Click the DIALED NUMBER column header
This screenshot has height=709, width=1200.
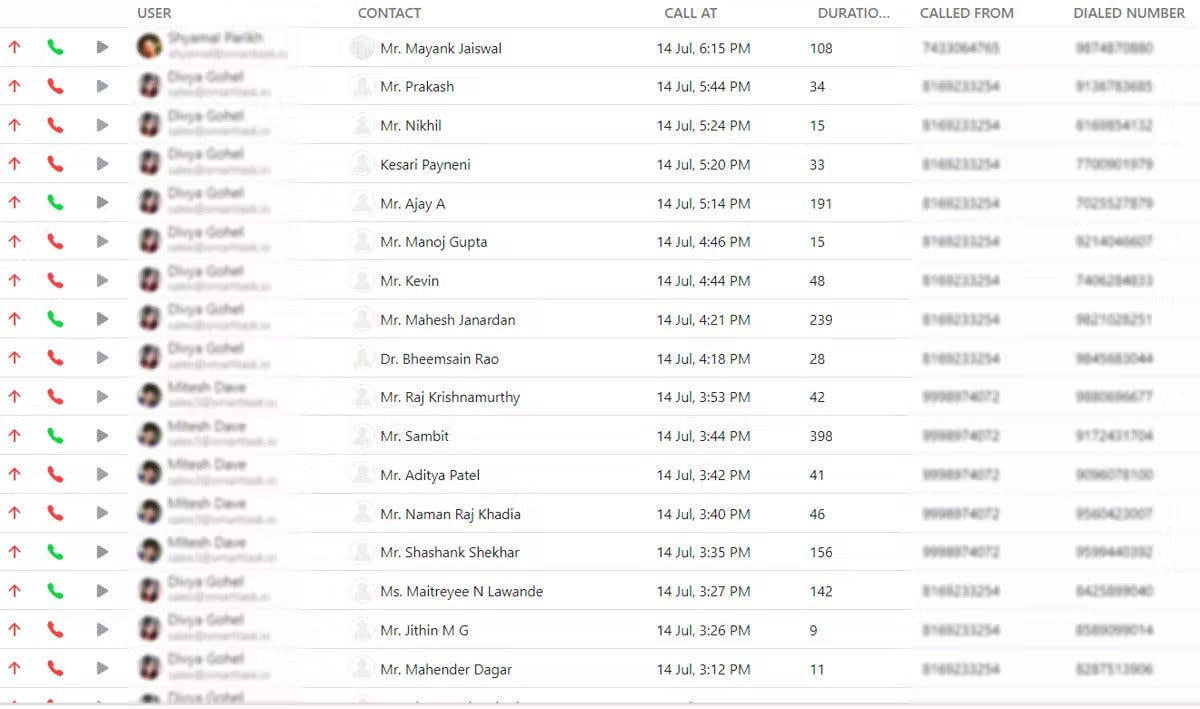[x=1129, y=13]
